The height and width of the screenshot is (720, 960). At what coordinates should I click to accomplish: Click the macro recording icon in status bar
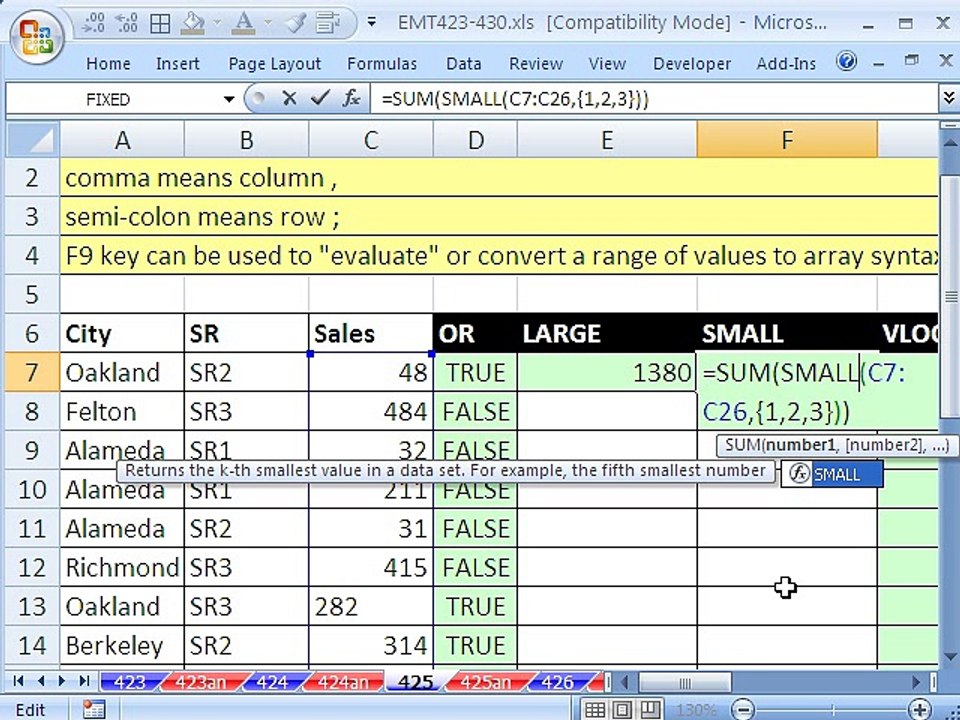click(94, 709)
